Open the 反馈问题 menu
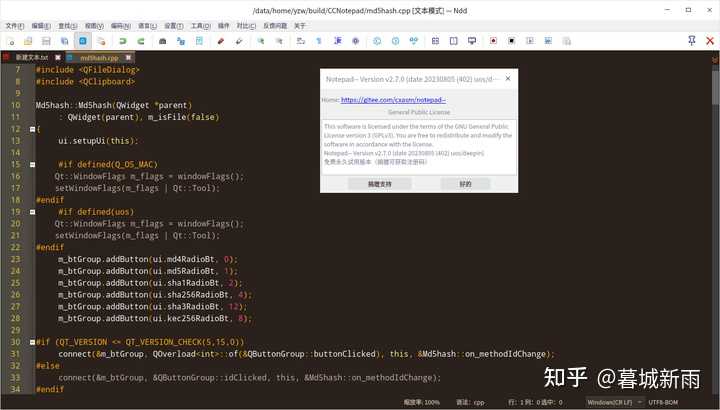The height and width of the screenshot is (410, 720). click(275, 26)
